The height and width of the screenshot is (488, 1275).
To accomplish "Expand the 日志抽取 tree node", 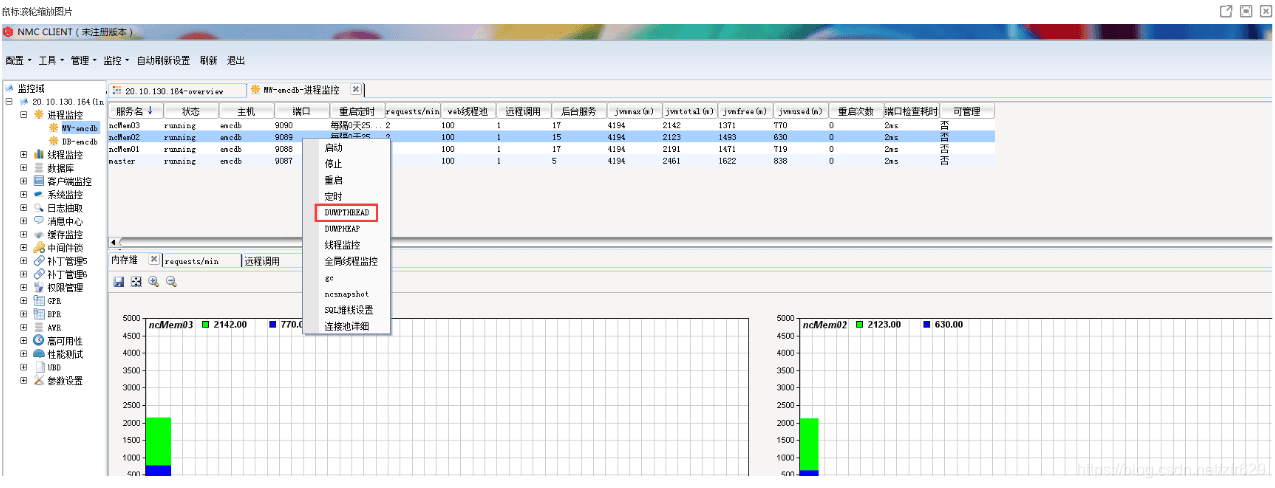I will [24, 208].
